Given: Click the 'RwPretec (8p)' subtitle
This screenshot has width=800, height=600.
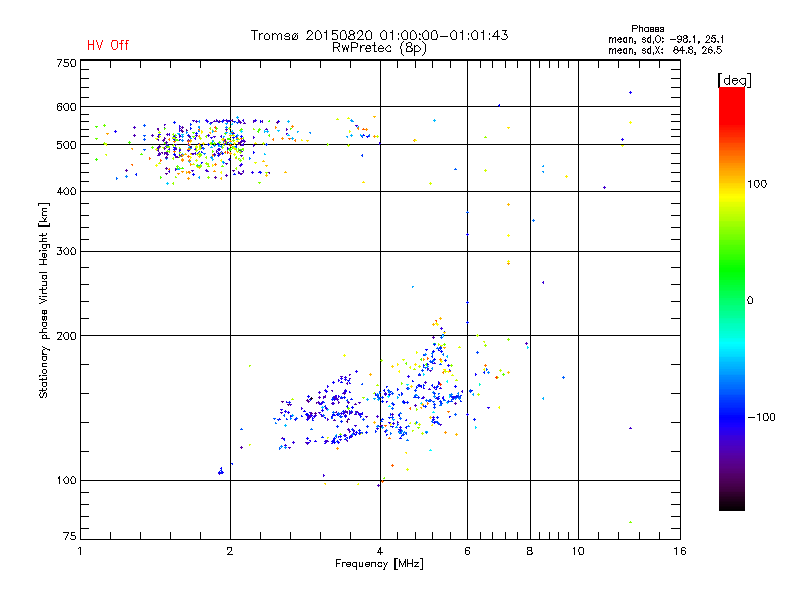Looking at the screenshot, I should (x=379, y=48).
